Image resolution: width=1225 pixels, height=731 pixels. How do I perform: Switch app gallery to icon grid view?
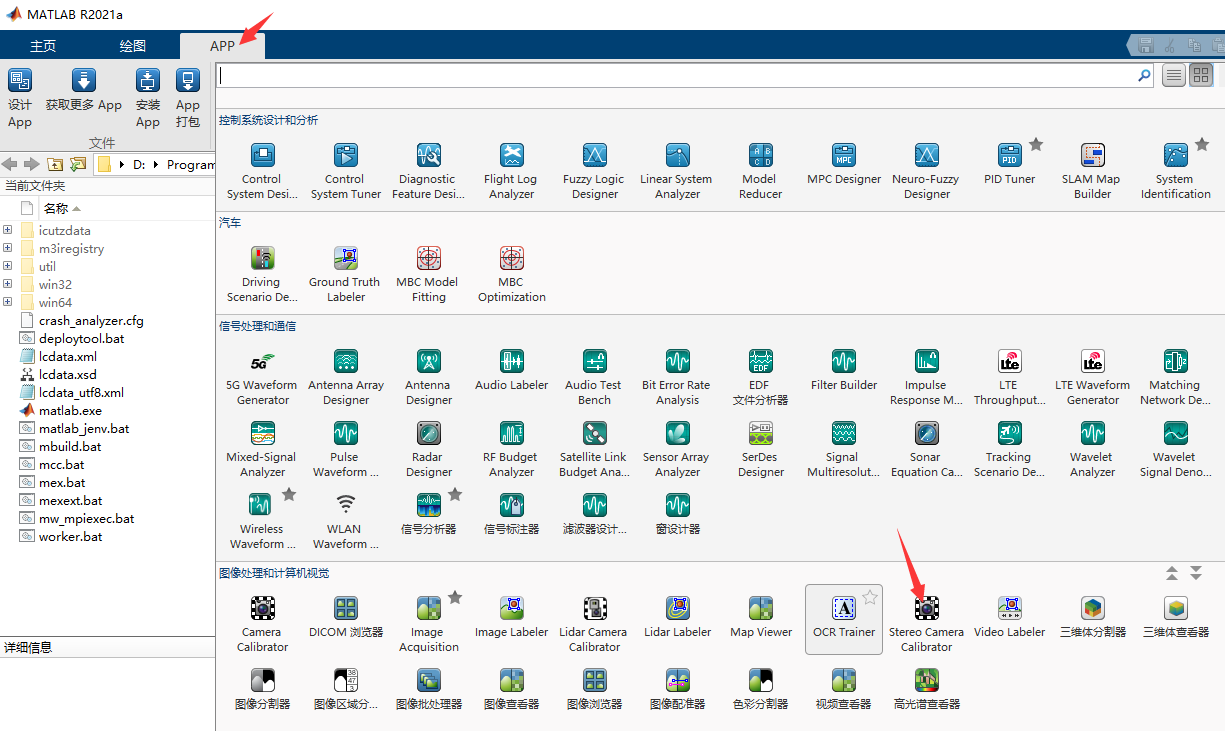(x=1201, y=75)
